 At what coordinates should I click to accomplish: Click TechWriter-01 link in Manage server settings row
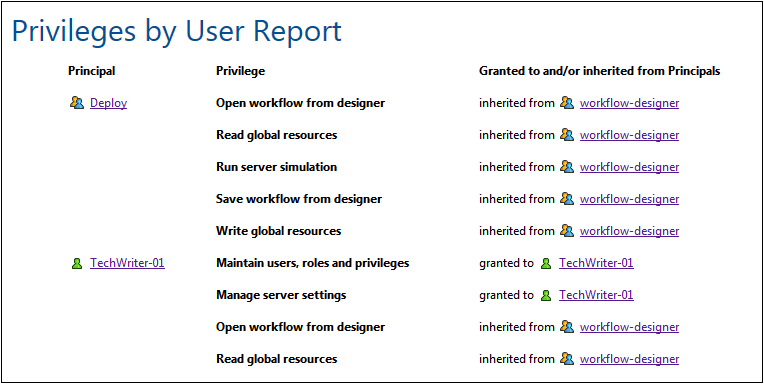(596, 295)
